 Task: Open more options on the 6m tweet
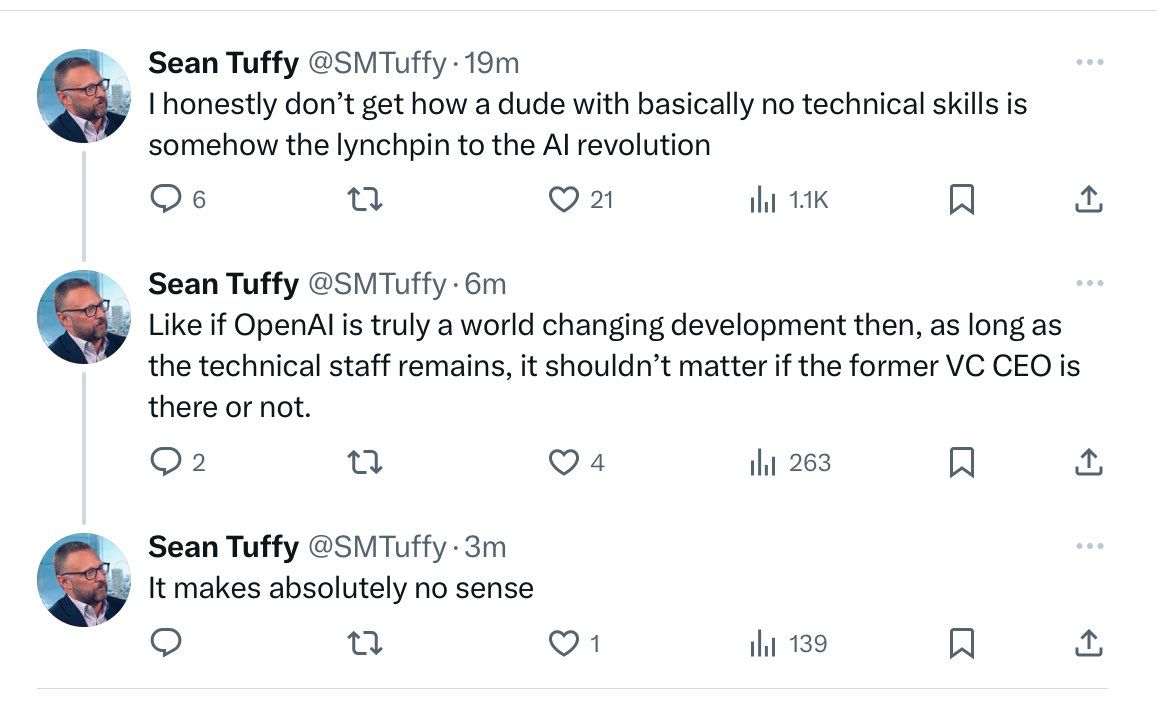[1089, 284]
